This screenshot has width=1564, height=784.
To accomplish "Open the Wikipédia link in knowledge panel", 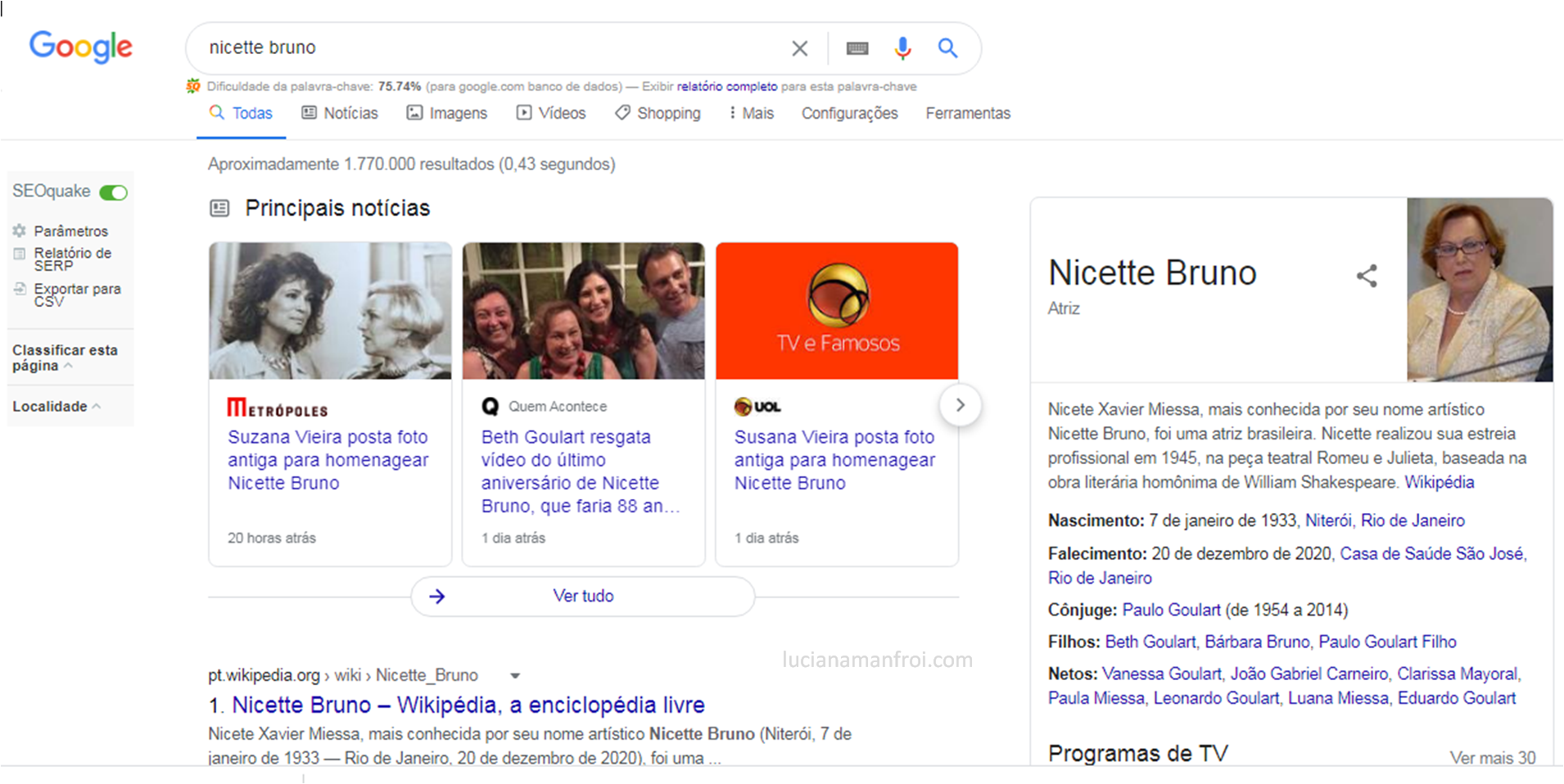I will 1439,482.
